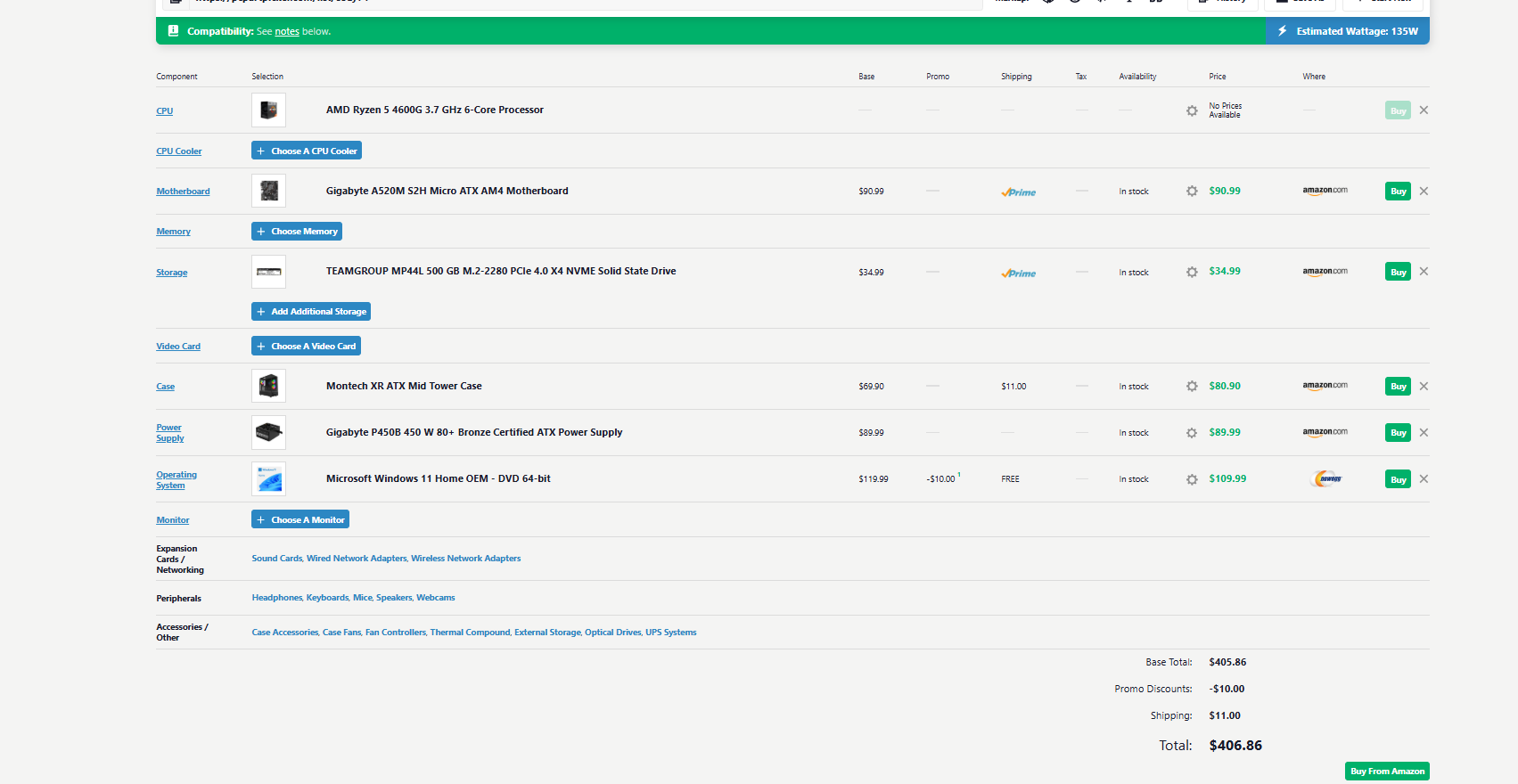Click the $406.86 total value

tap(1235, 746)
